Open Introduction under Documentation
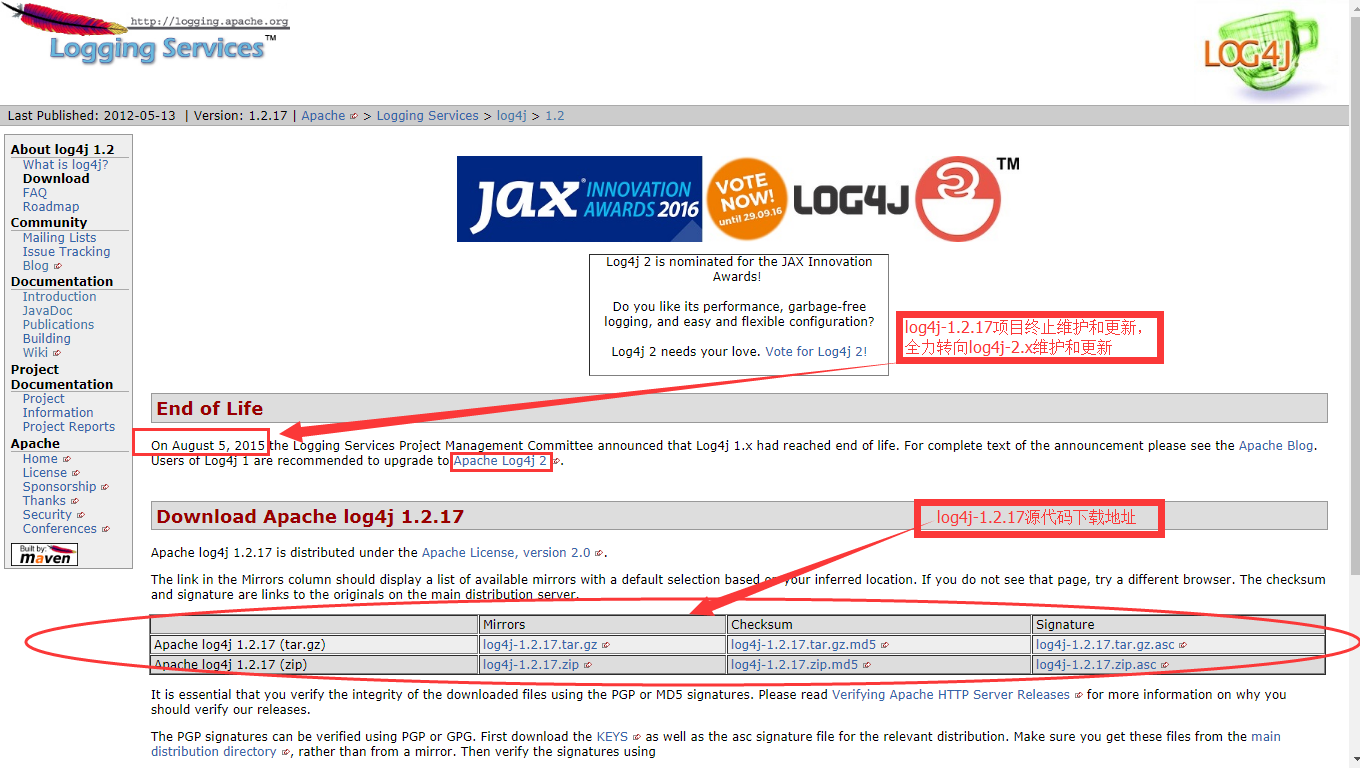This screenshot has width=1360, height=768. (x=60, y=297)
